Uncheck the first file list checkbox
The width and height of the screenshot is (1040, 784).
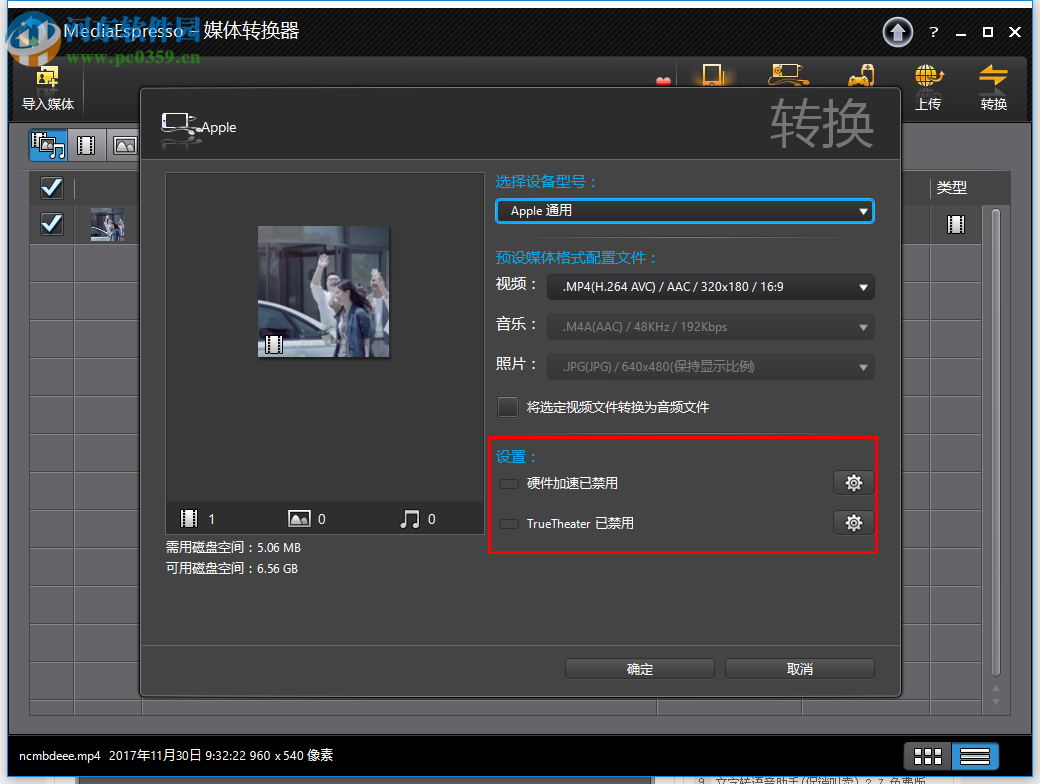(51, 187)
